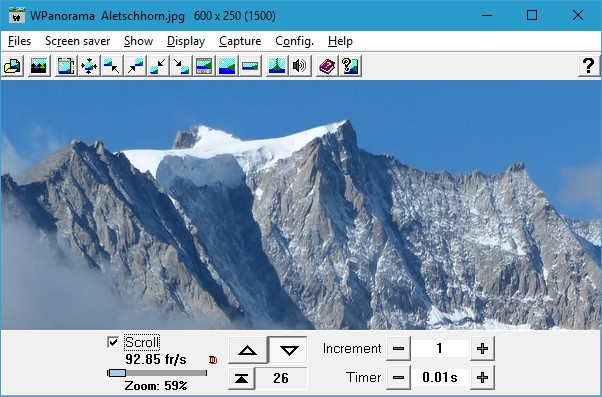Click the Increment value field showing 1

point(440,349)
